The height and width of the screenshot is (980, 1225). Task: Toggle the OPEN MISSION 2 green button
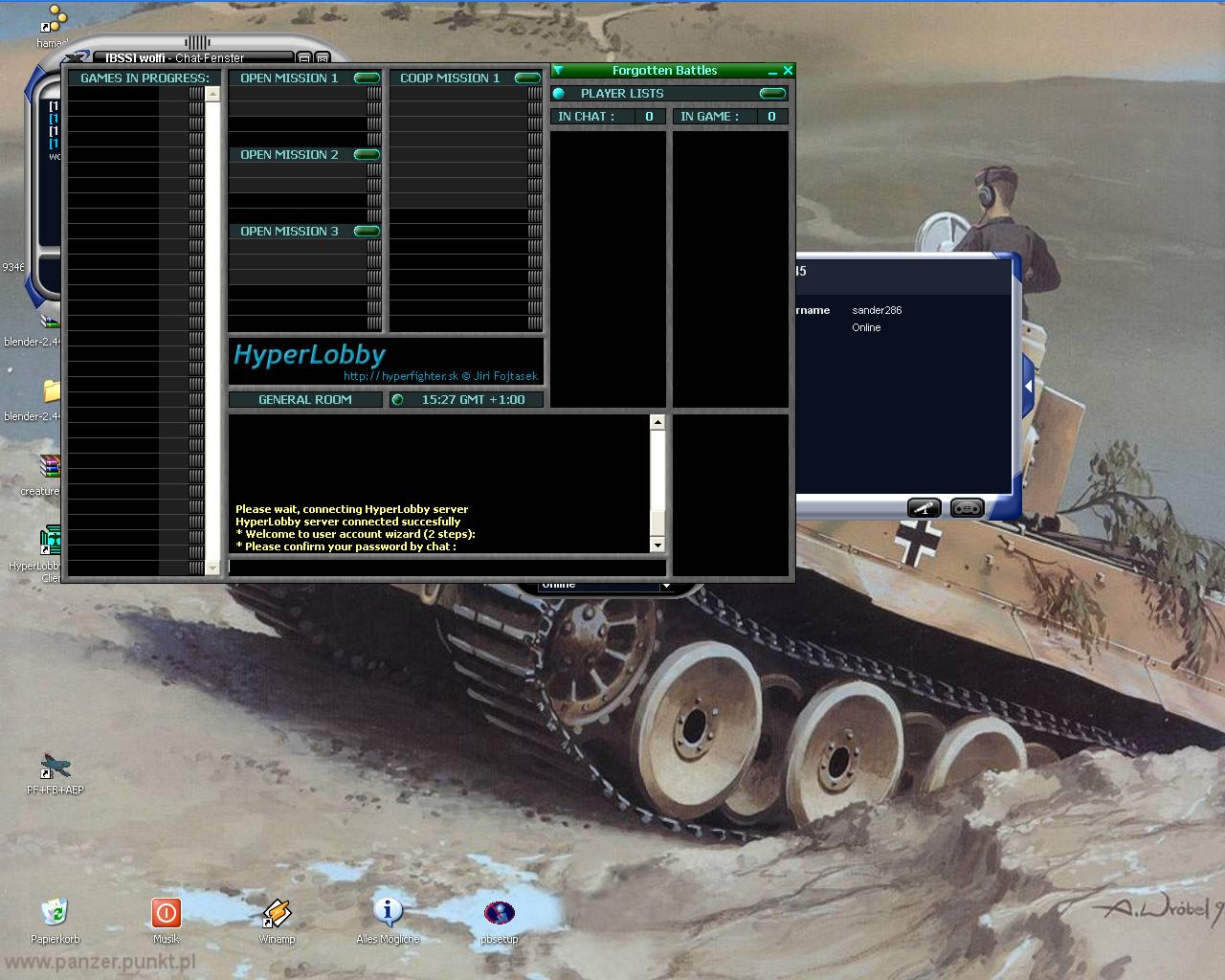[367, 154]
